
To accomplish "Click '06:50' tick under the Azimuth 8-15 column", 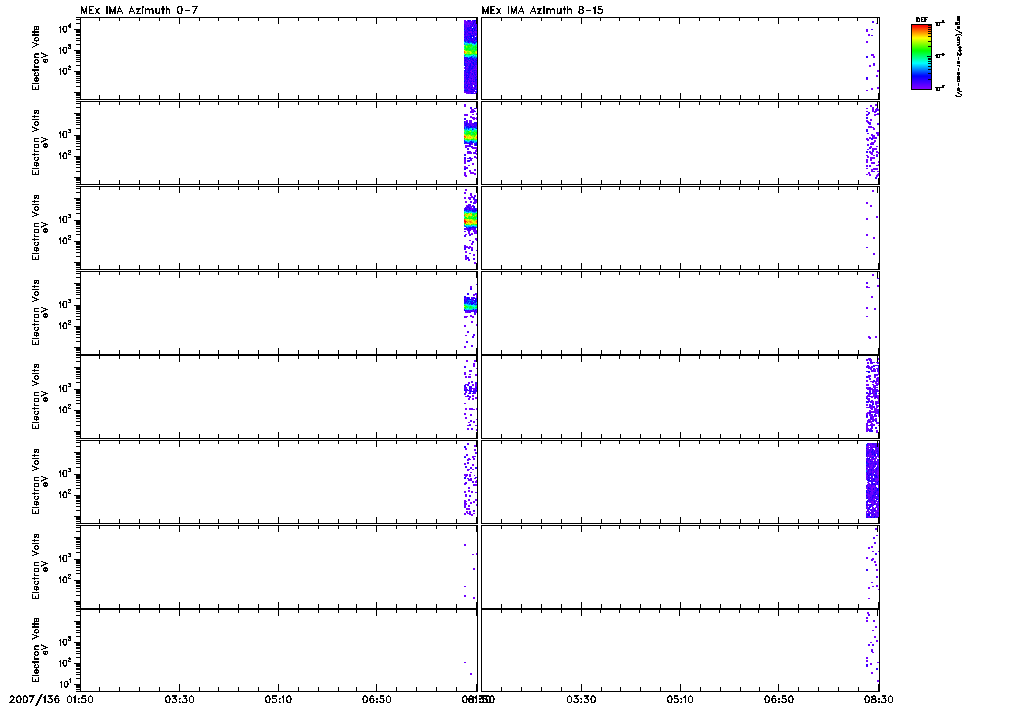I will pyautogui.click(x=779, y=700).
